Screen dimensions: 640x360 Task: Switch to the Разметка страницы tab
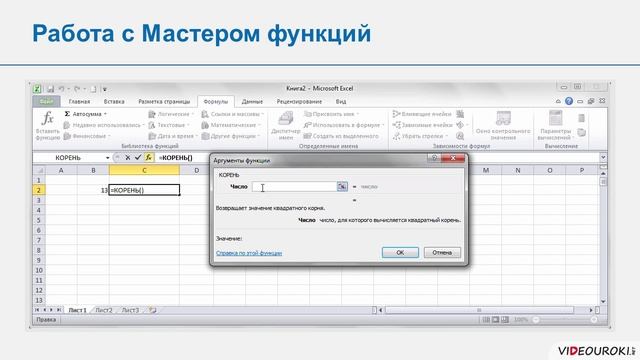click(x=164, y=101)
